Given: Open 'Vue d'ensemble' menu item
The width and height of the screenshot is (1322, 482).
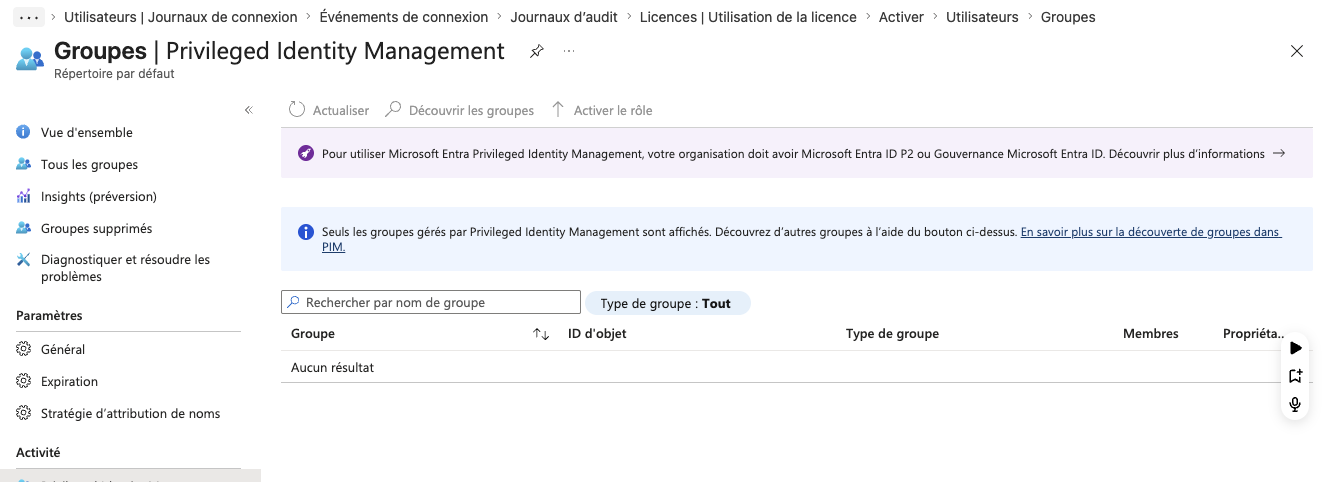Looking at the screenshot, I should (x=86, y=132).
